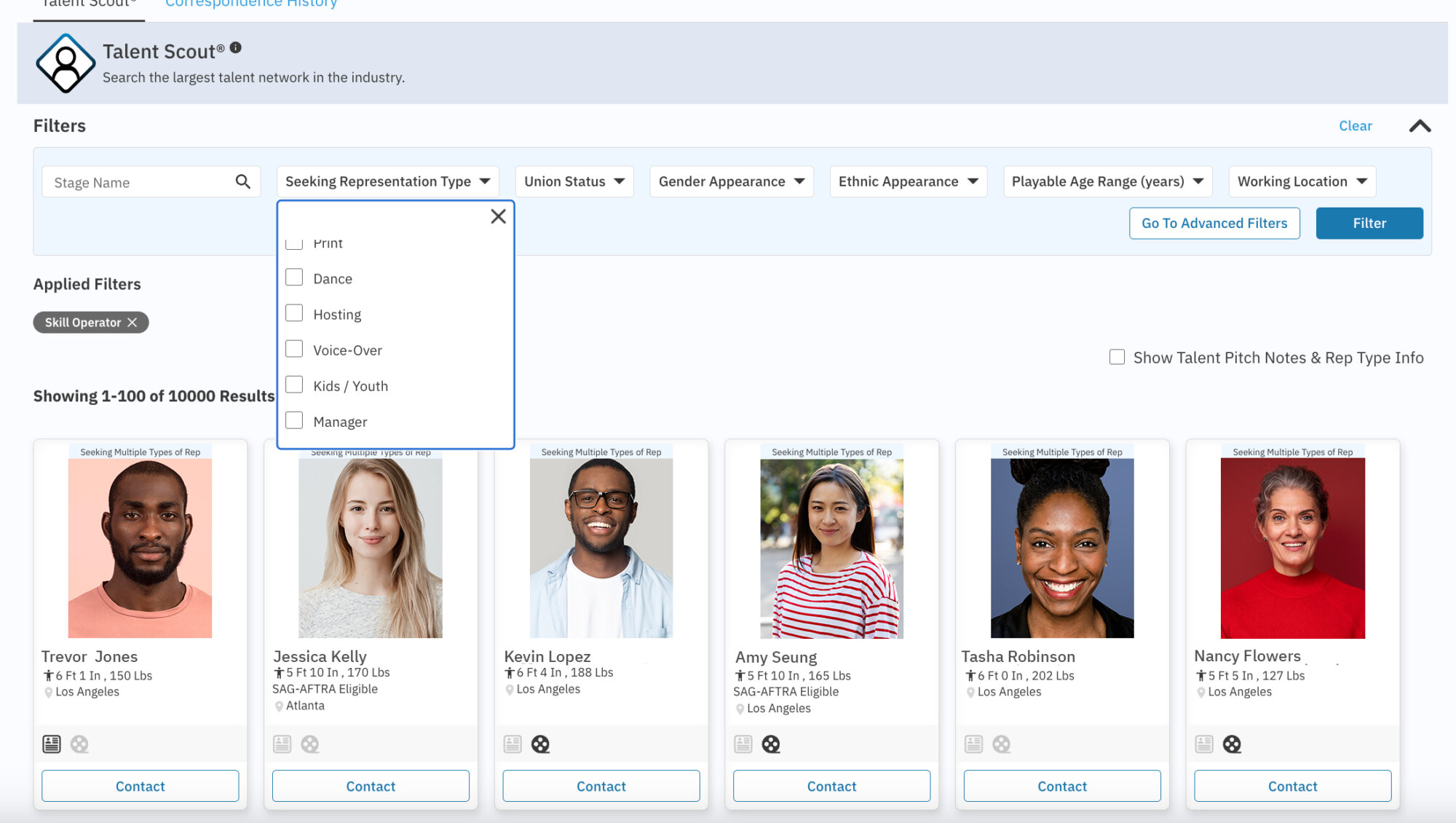The image size is (1456, 823).
Task: Click Amy Seung's film reel media icon
Action: click(x=771, y=744)
